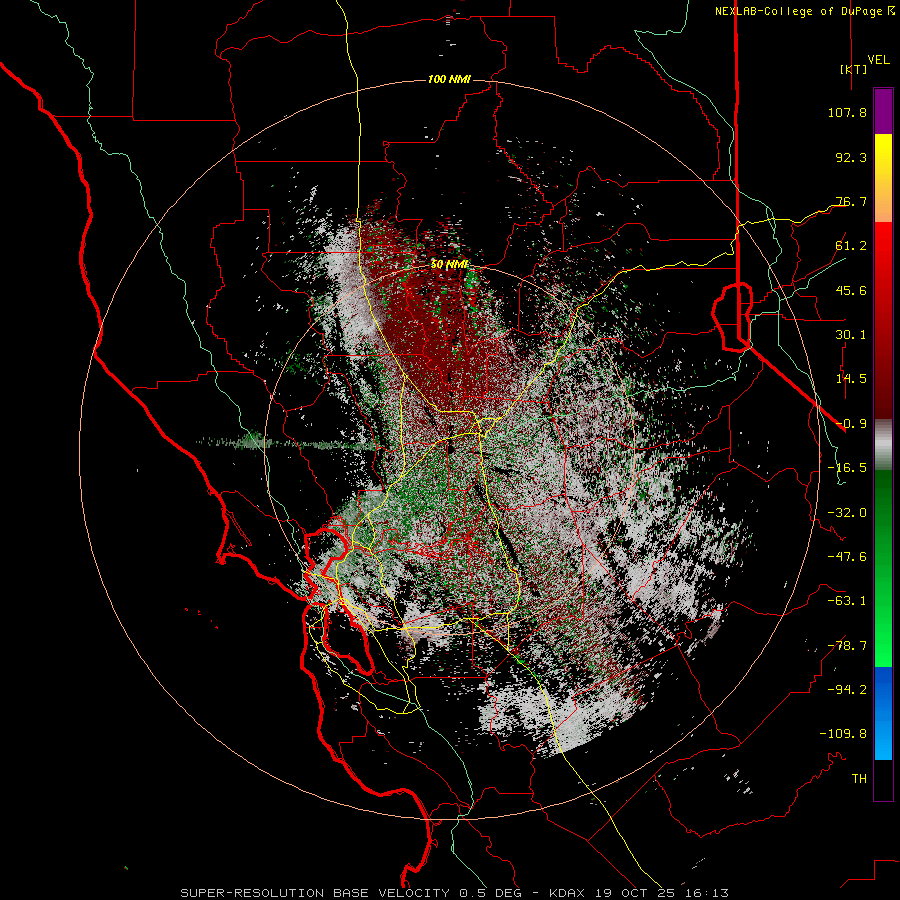Pick the black TH segment of the color bar
The image size is (900, 900).
point(883,779)
